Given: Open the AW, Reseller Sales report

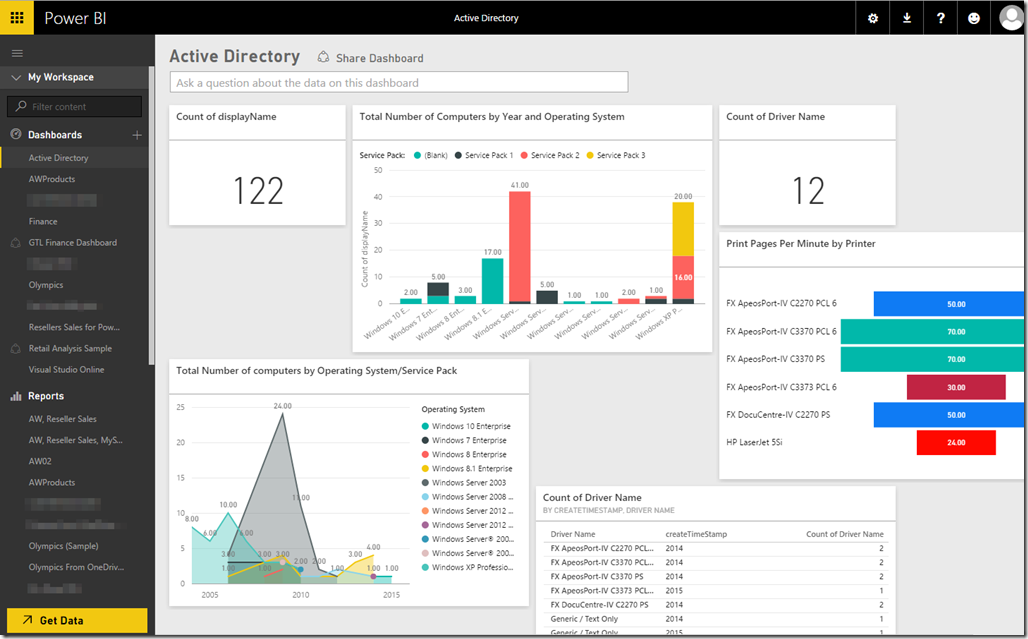Looking at the screenshot, I should click(x=62, y=419).
